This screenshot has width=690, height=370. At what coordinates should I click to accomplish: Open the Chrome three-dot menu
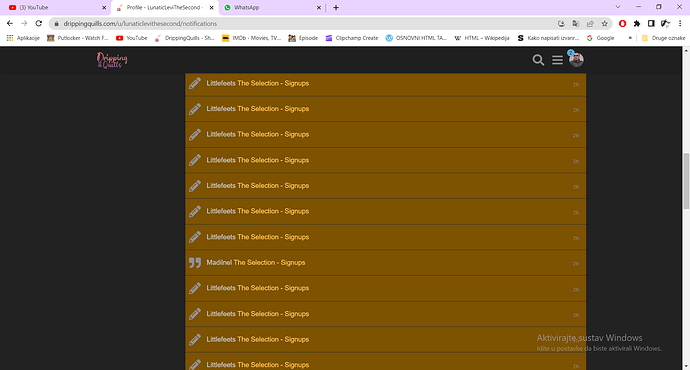(680, 24)
